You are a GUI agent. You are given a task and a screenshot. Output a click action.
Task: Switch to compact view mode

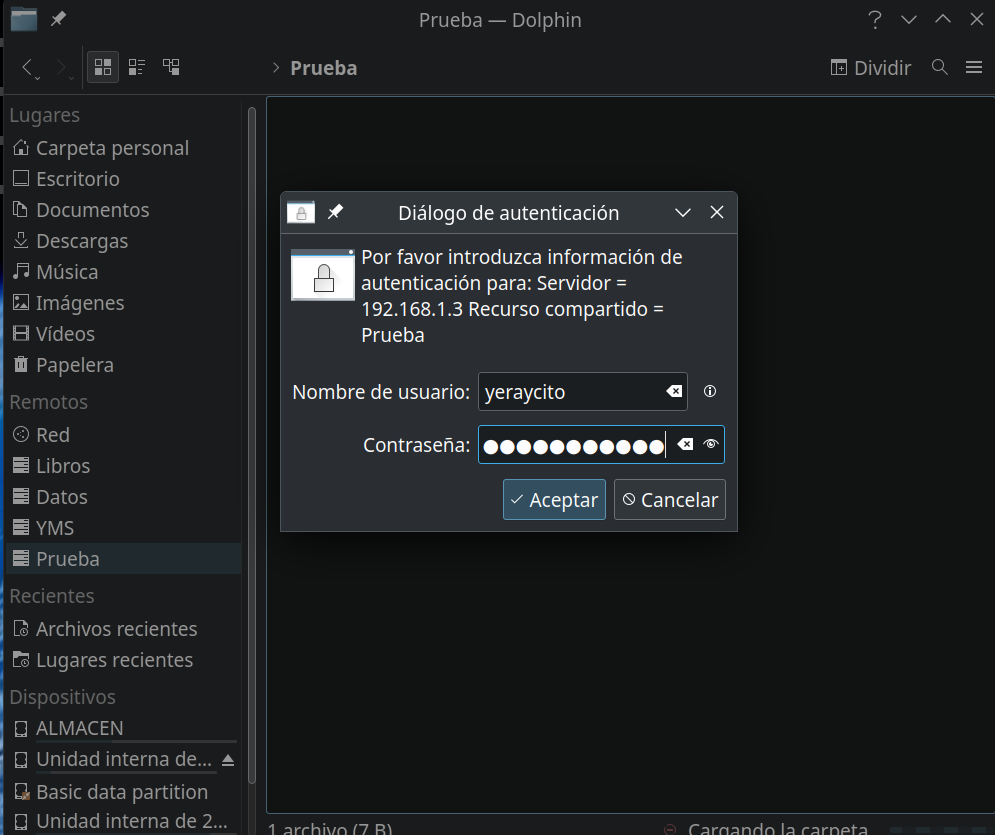(137, 67)
